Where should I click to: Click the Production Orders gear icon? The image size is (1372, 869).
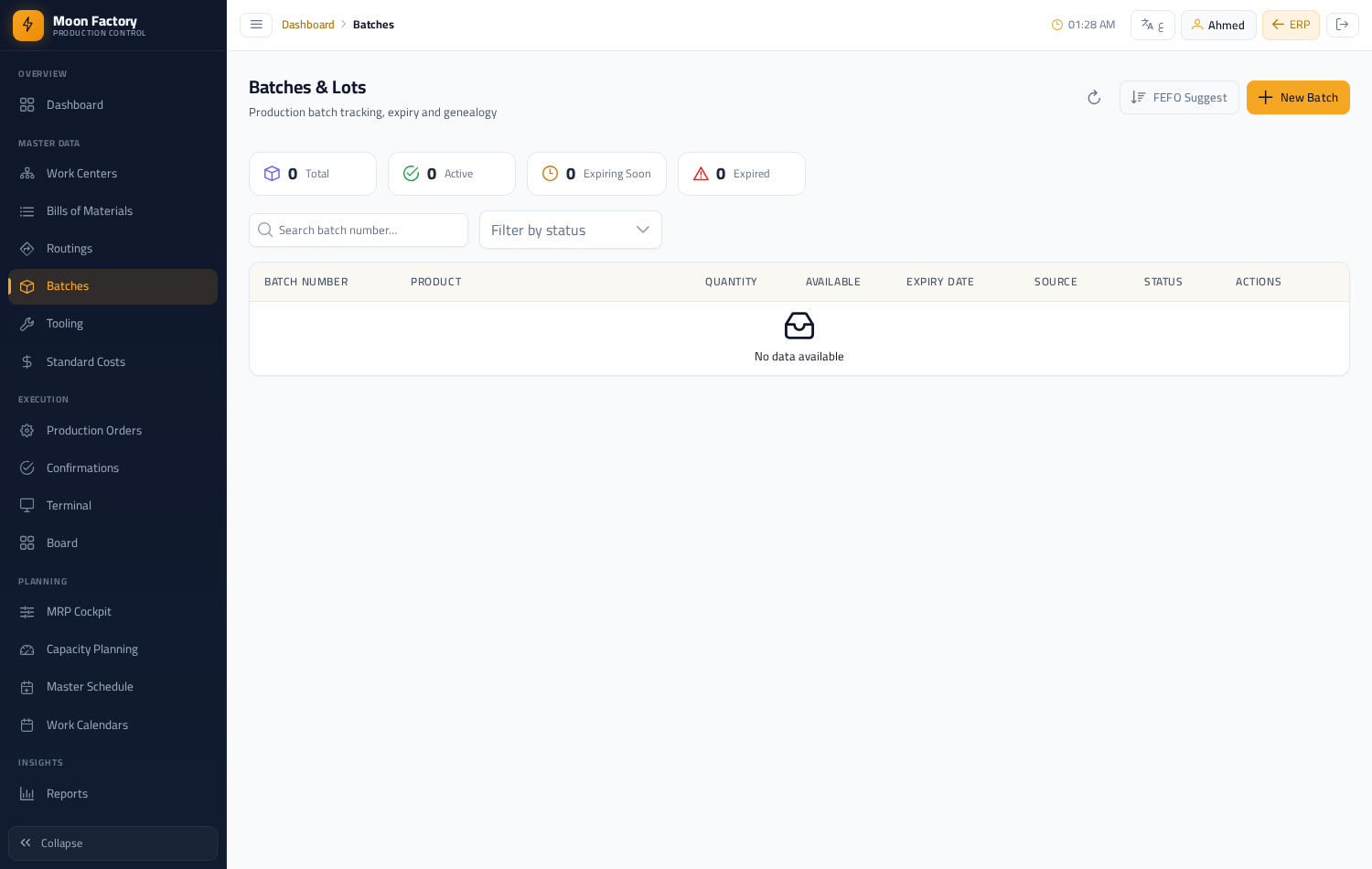[x=27, y=431]
